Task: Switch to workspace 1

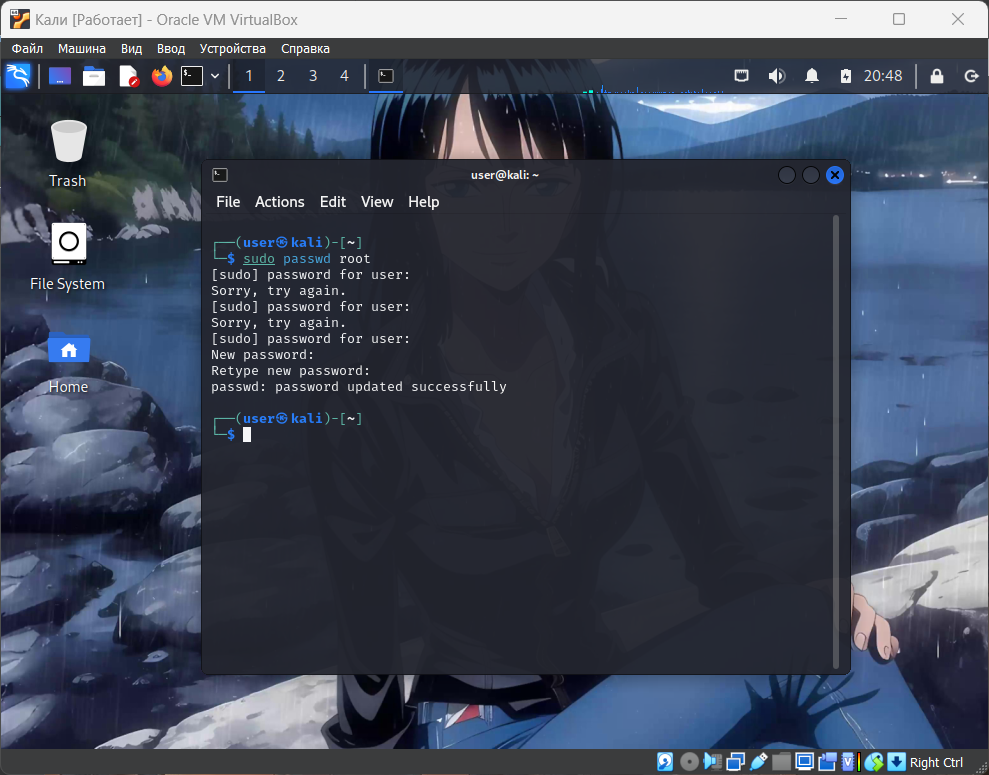Action: click(249, 76)
